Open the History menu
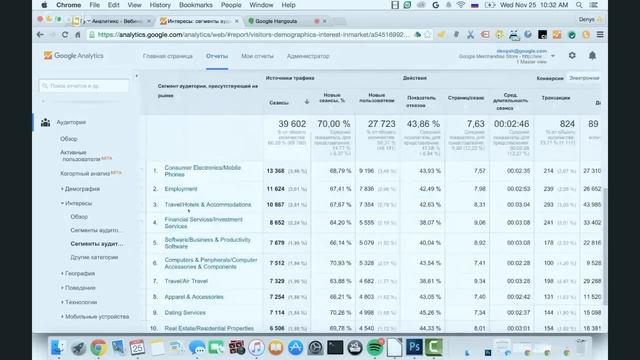 pos(160,5)
